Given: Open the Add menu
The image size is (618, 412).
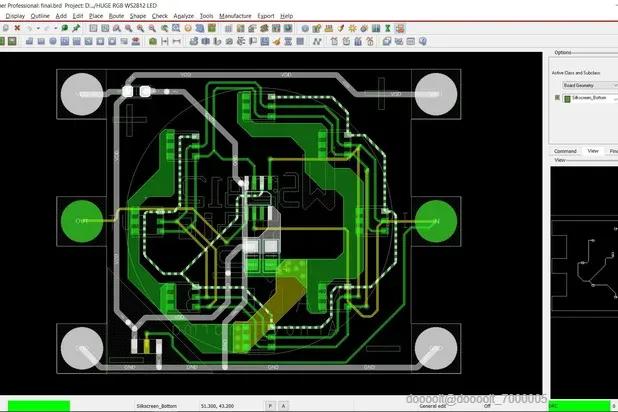Looking at the screenshot, I should tap(61, 16).
